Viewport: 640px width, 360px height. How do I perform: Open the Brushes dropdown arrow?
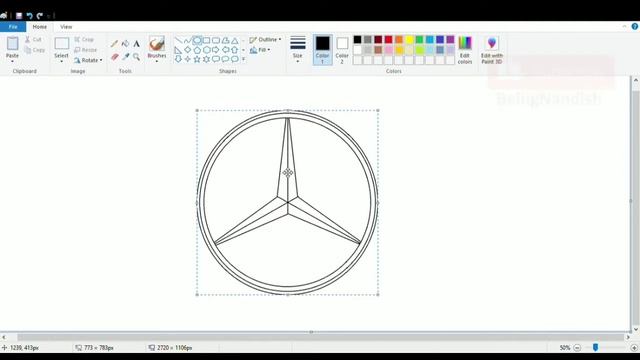[x=157, y=62]
